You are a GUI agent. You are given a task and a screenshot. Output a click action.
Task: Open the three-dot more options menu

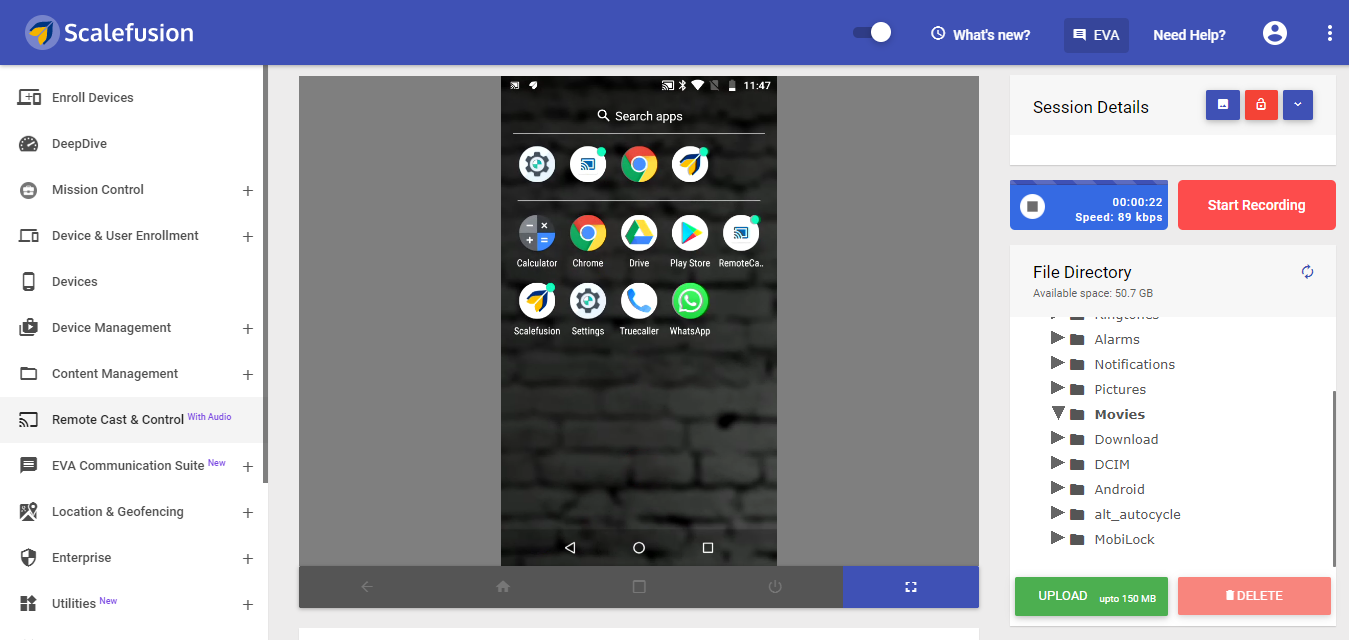click(x=1330, y=34)
